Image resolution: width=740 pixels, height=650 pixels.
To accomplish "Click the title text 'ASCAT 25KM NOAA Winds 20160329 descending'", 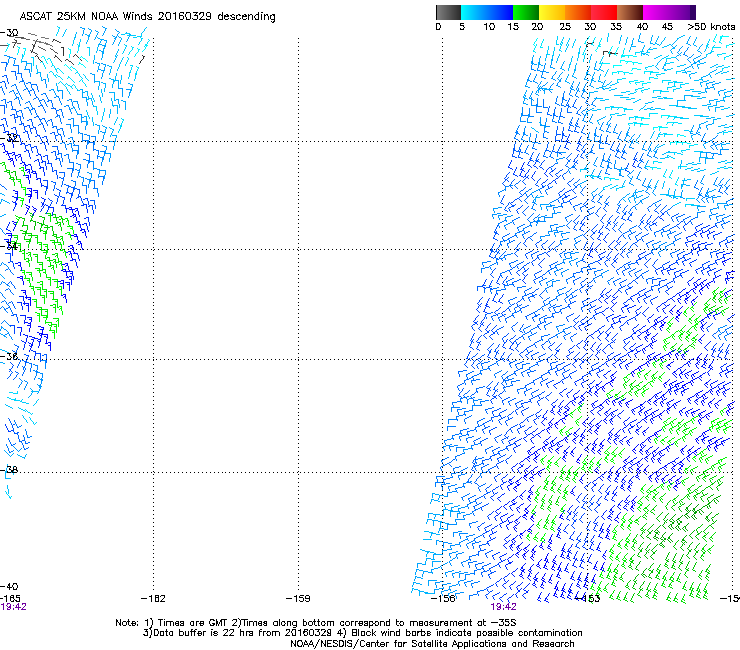I will coord(147,17).
